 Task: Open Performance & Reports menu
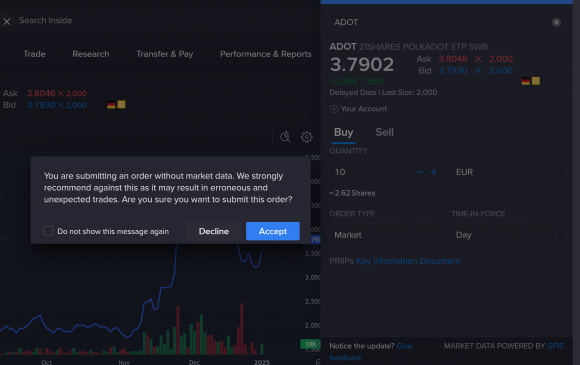266,54
